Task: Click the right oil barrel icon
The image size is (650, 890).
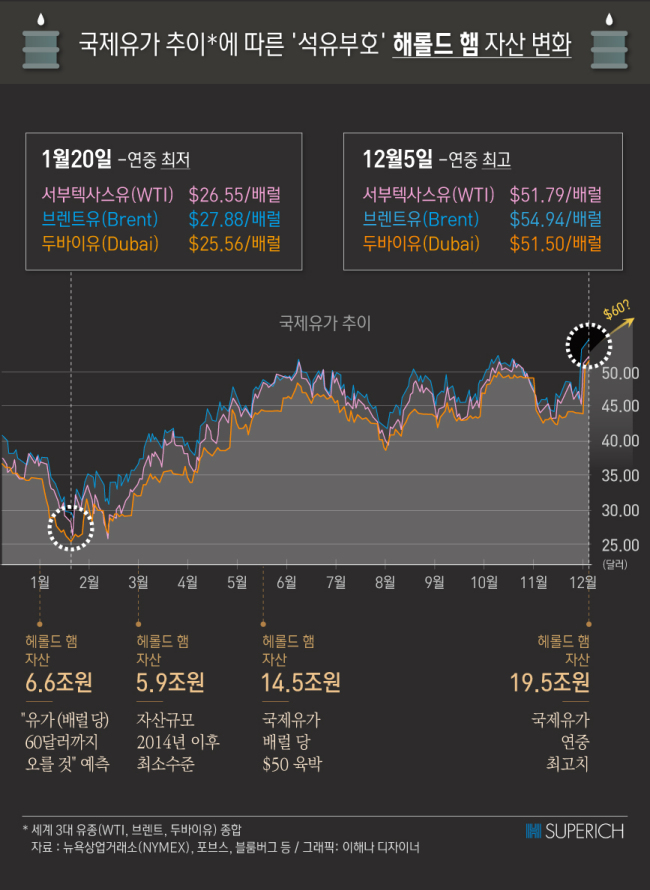Action: (609, 43)
